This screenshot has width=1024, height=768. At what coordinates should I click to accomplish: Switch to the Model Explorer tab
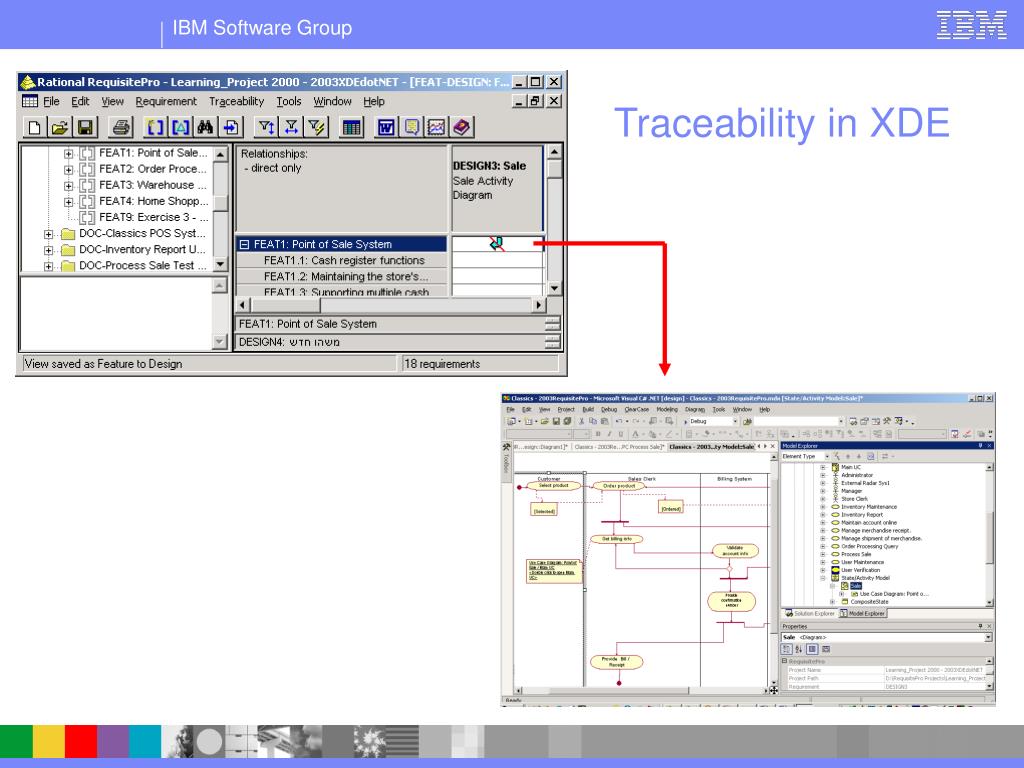tap(863, 613)
